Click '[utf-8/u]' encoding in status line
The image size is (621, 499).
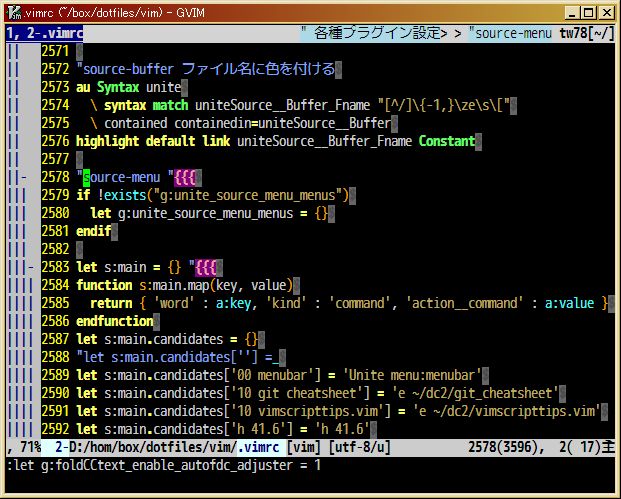tap(359, 448)
